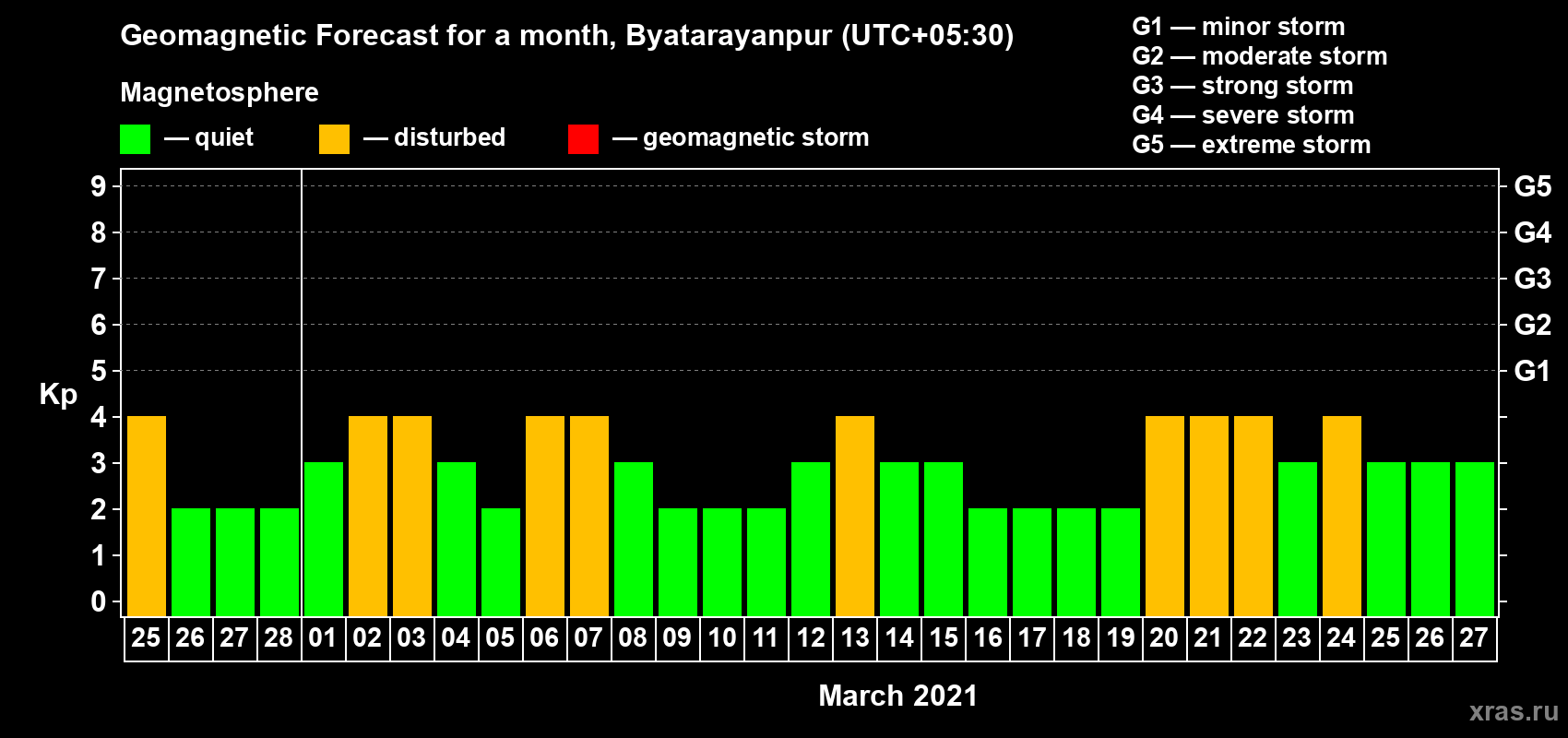Click the orange bar for February 25
Viewport: 1568px width, 738px height.
[147, 517]
